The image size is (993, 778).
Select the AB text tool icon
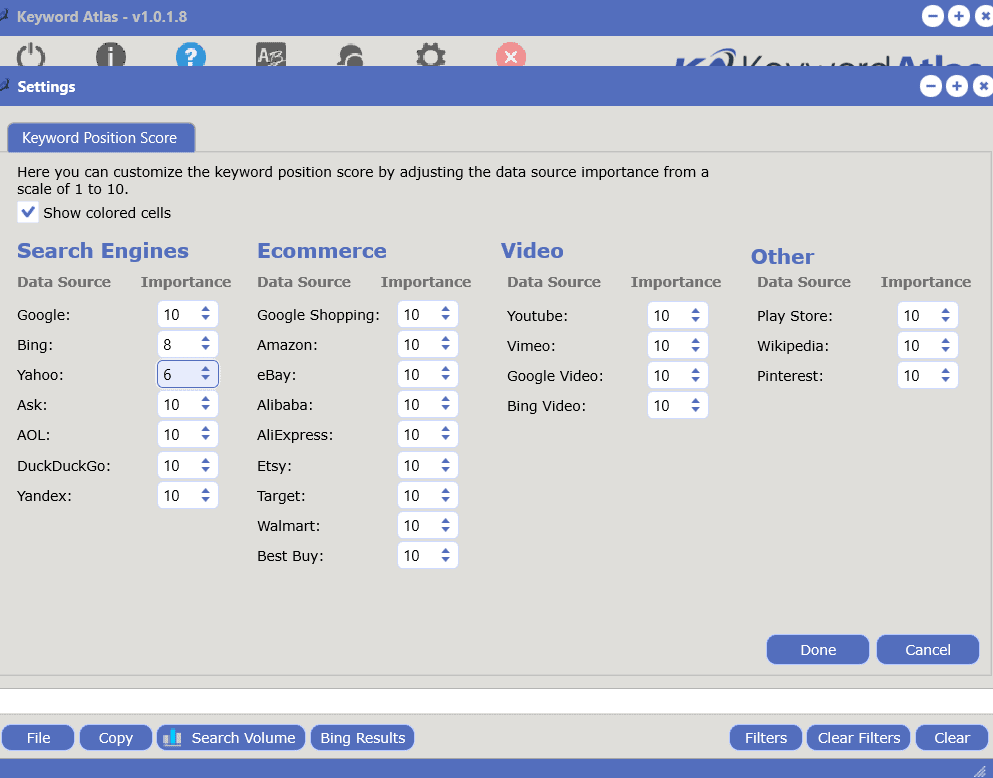point(270,57)
